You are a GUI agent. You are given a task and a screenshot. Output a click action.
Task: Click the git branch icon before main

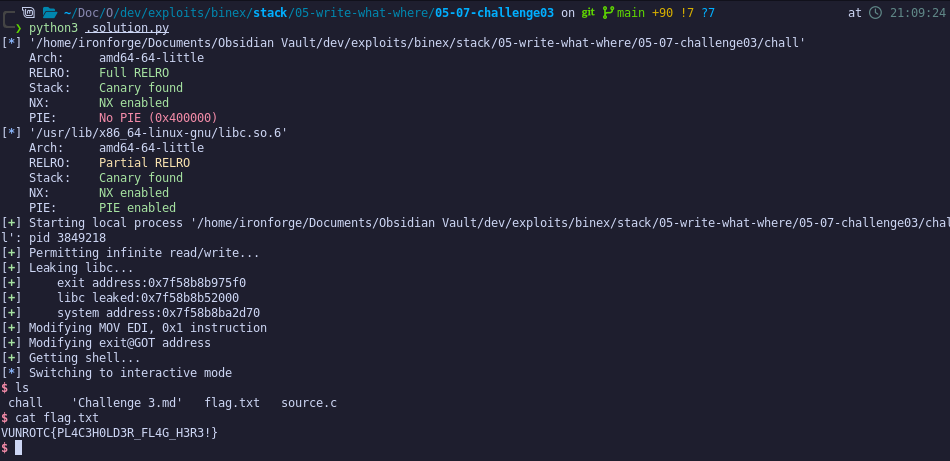[608, 13]
